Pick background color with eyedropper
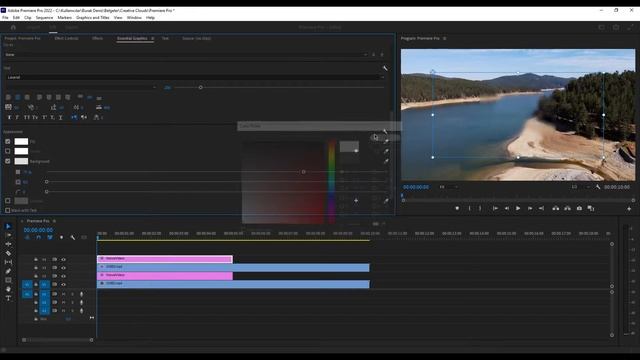 386,161
